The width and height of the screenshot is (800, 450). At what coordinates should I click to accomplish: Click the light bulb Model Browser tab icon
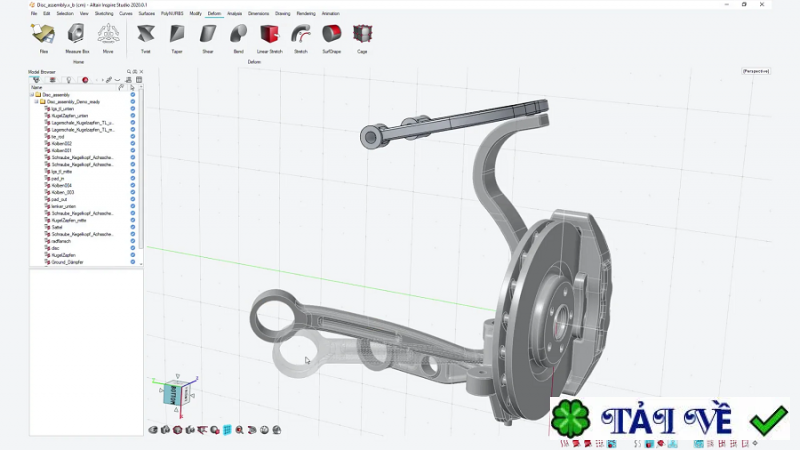click(x=68, y=80)
